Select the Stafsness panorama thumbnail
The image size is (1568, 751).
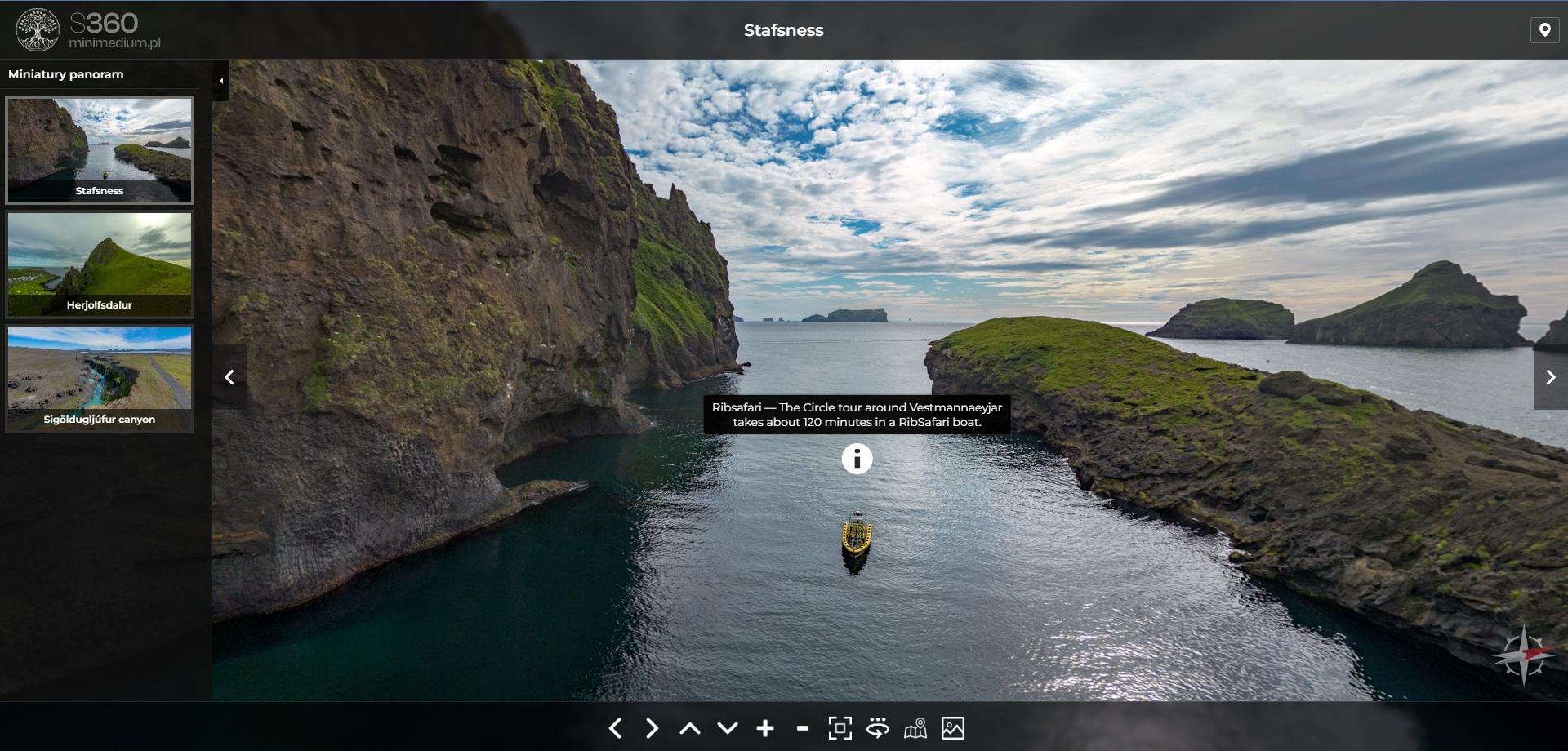coord(100,150)
